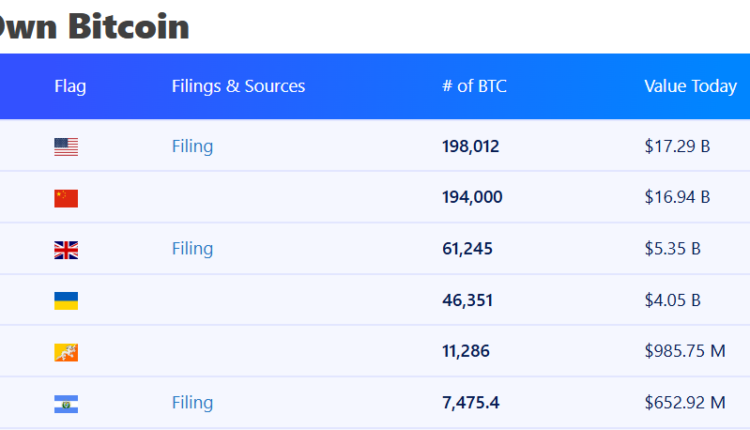Open the Filing link in the El Salvador row

coord(192,402)
